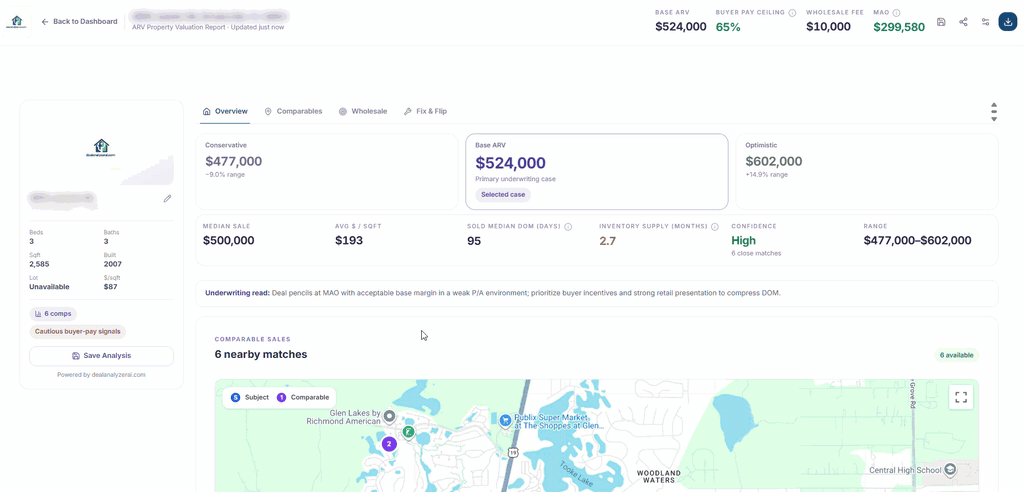Click the header Wholesale Fee $10,000
Screen dimensions: 1024x492
pyautogui.click(x=828, y=27)
